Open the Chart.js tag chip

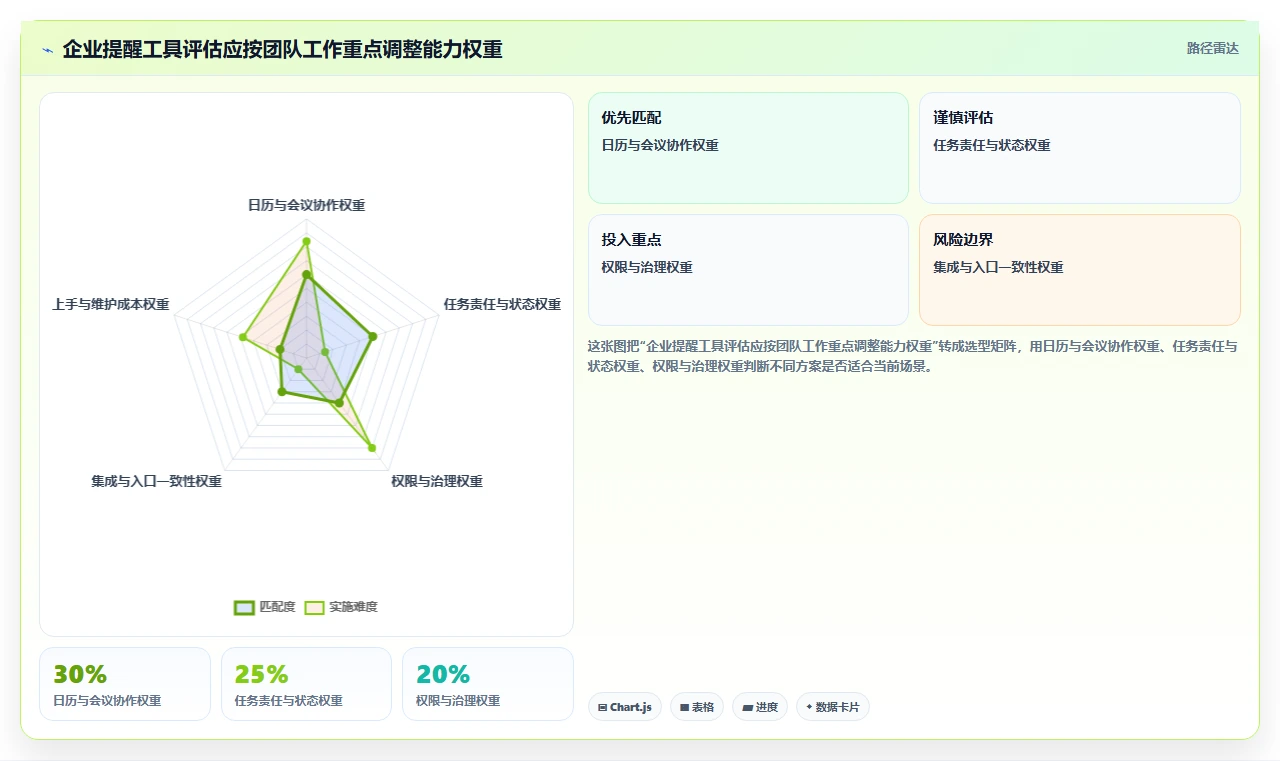click(625, 707)
